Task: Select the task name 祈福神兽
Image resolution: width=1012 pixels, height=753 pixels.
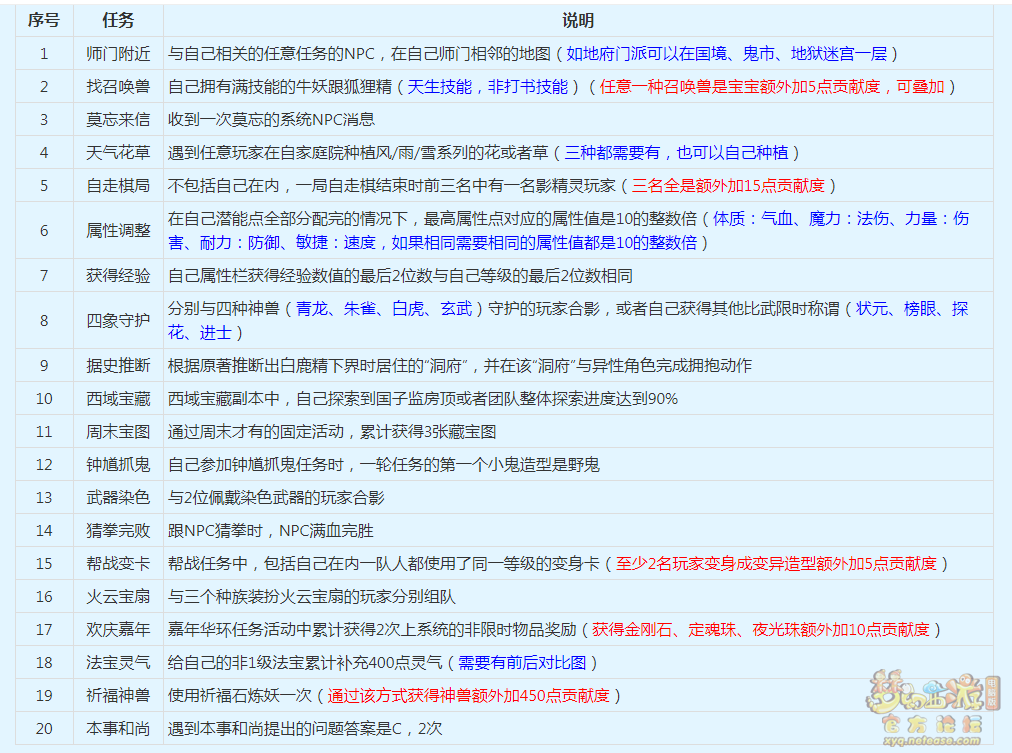Action: point(118,696)
